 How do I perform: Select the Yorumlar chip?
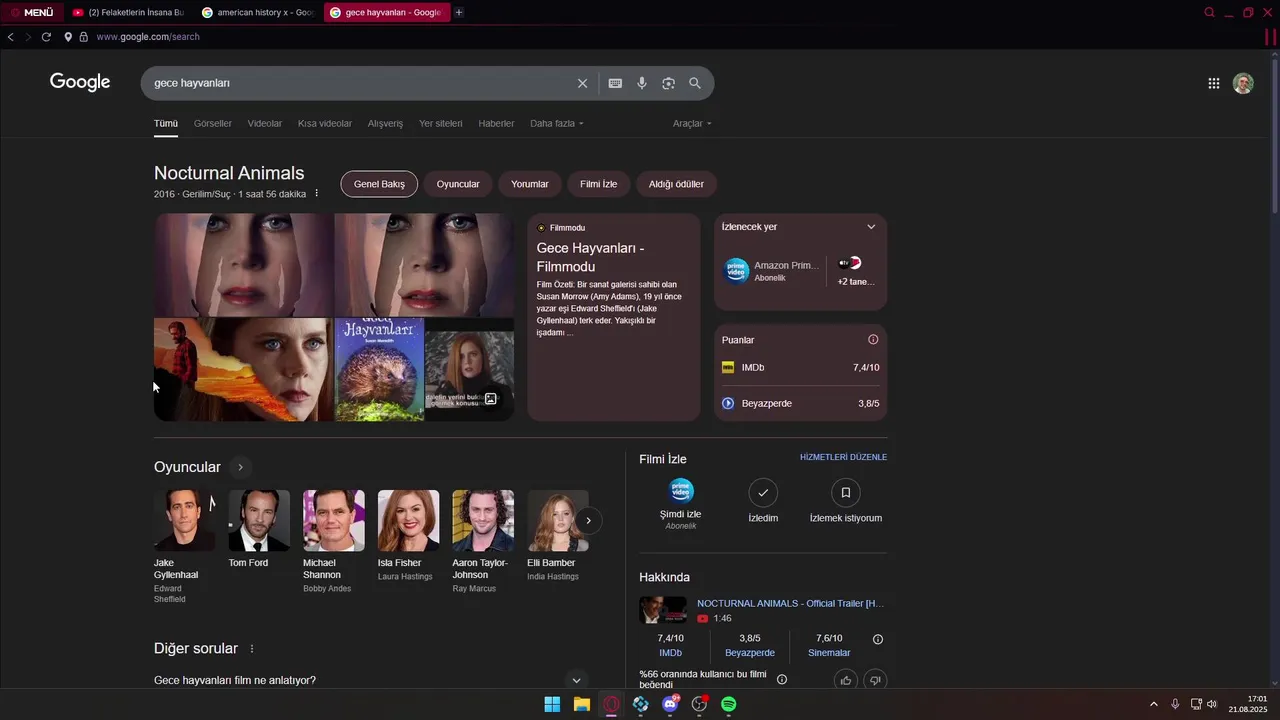point(530,184)
